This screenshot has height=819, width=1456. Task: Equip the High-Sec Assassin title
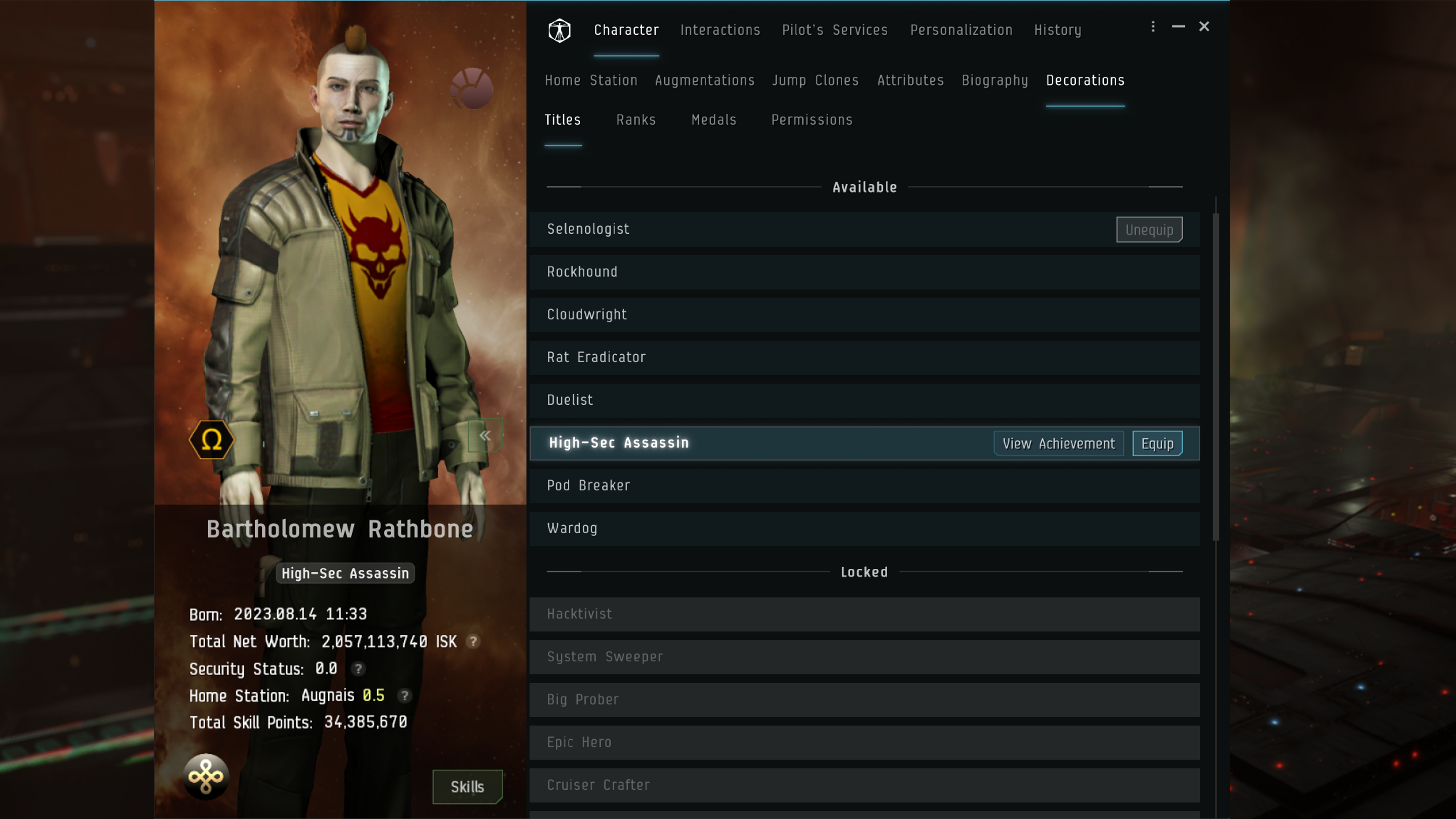(x=1158, y=444)
